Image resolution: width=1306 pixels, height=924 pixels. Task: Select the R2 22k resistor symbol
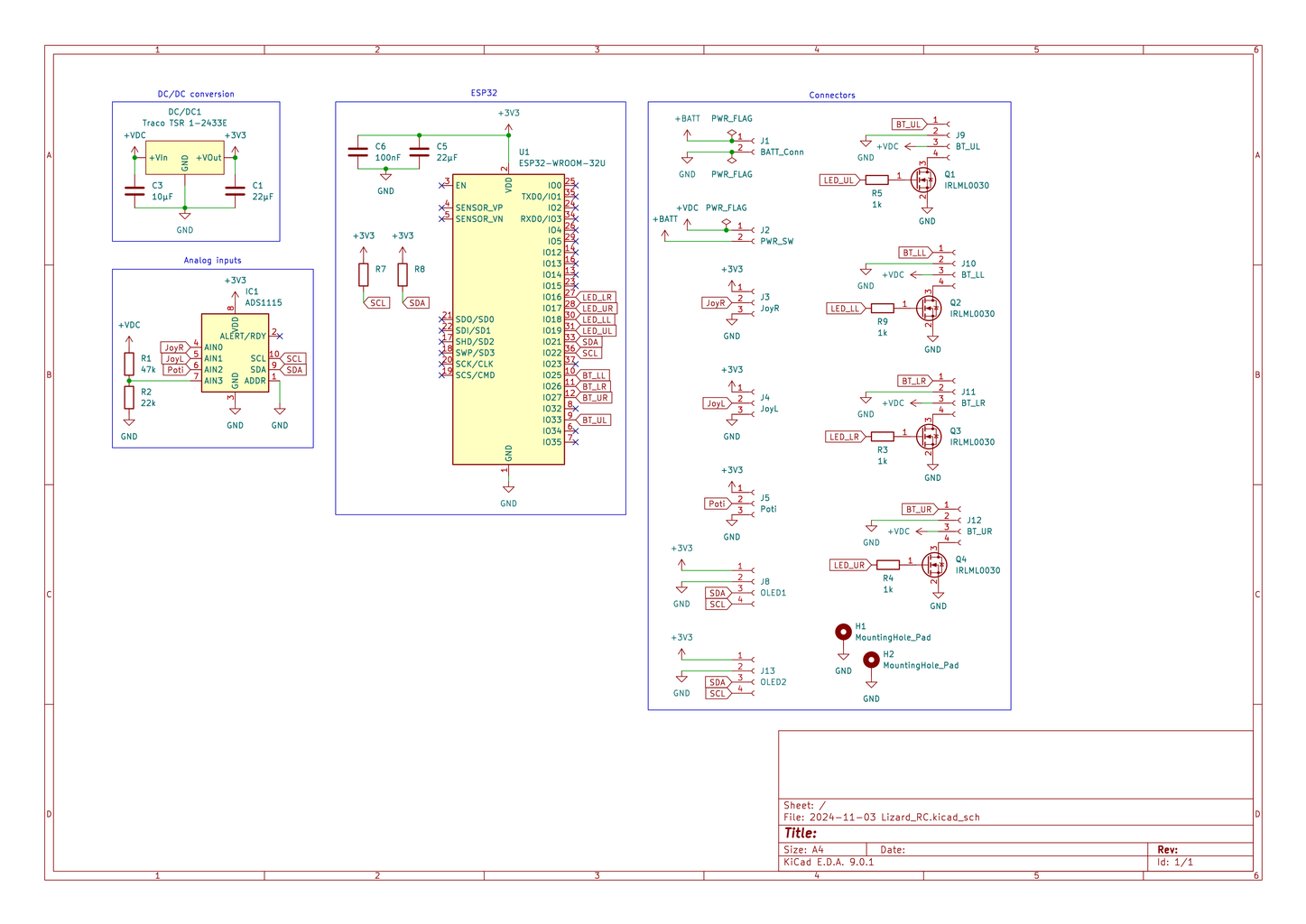[129, 397]
